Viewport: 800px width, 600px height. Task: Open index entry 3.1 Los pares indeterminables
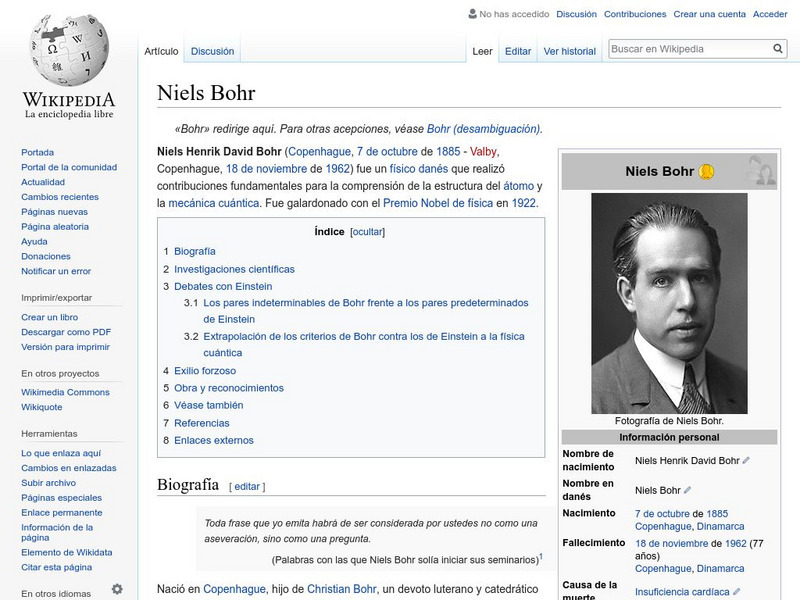point(365,311)
